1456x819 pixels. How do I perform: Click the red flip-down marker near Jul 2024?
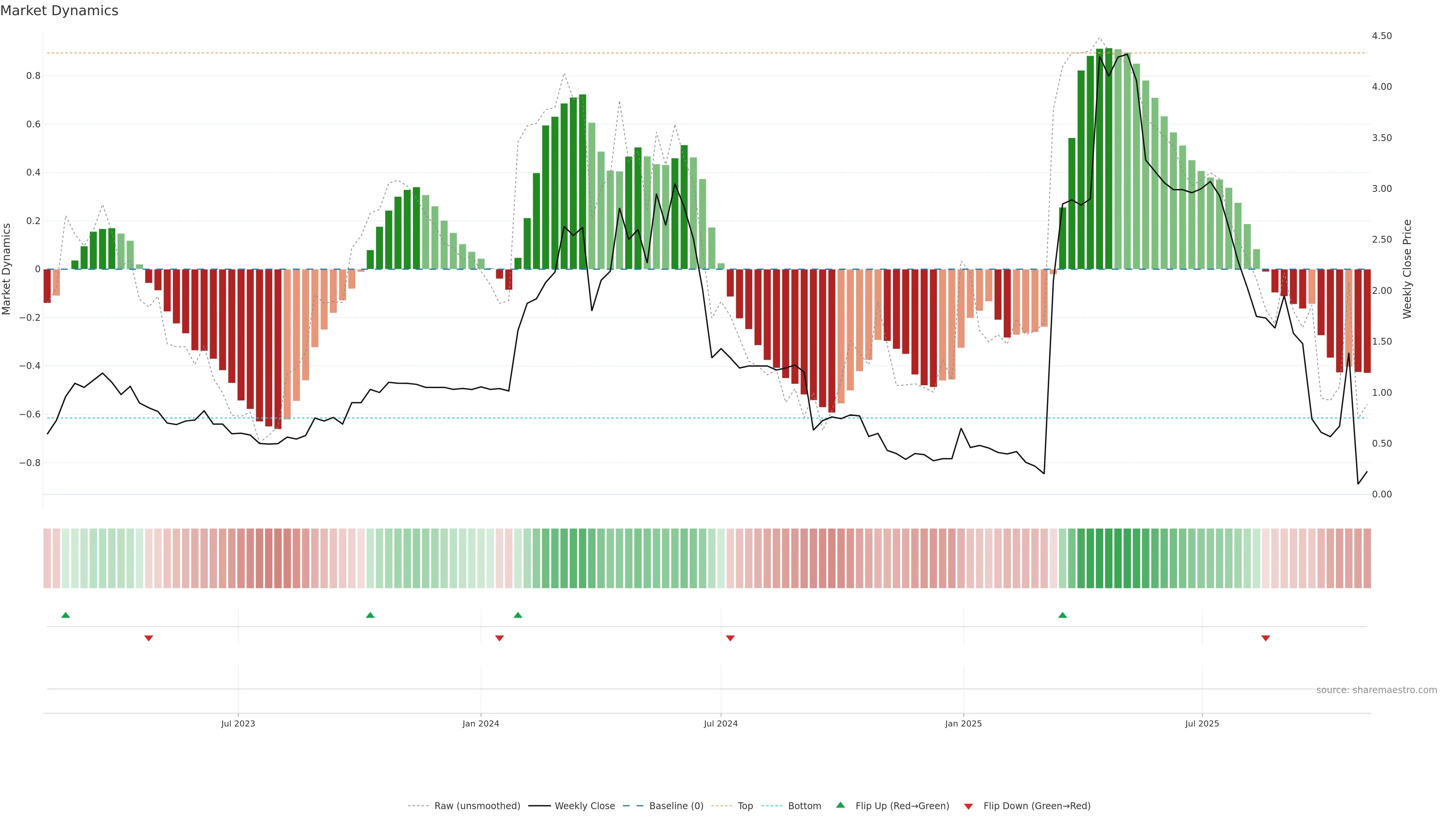pos(730,638)
